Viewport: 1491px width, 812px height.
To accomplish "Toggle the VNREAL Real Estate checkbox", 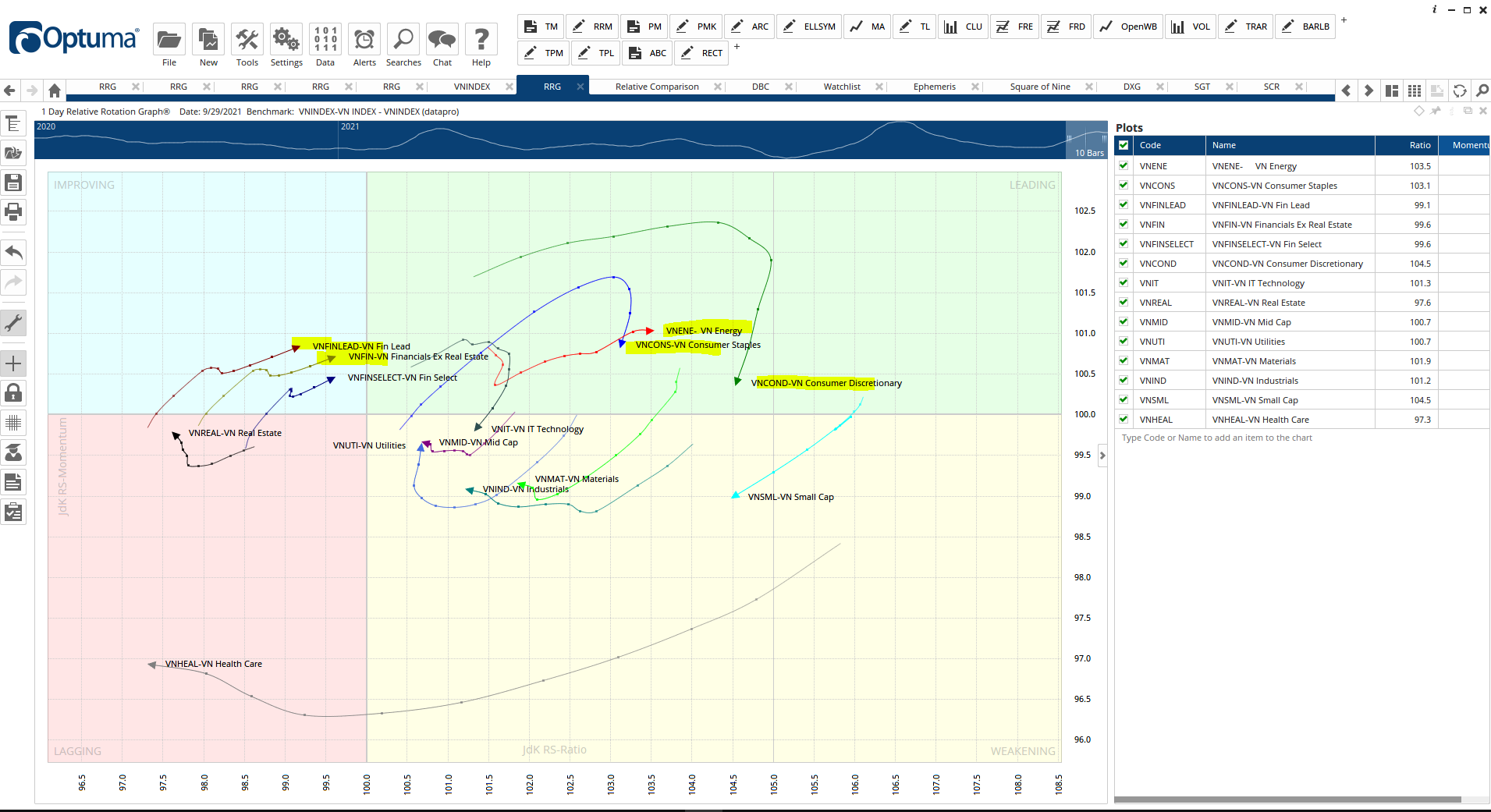I will pyautogui.click(x=1124, y=303).
